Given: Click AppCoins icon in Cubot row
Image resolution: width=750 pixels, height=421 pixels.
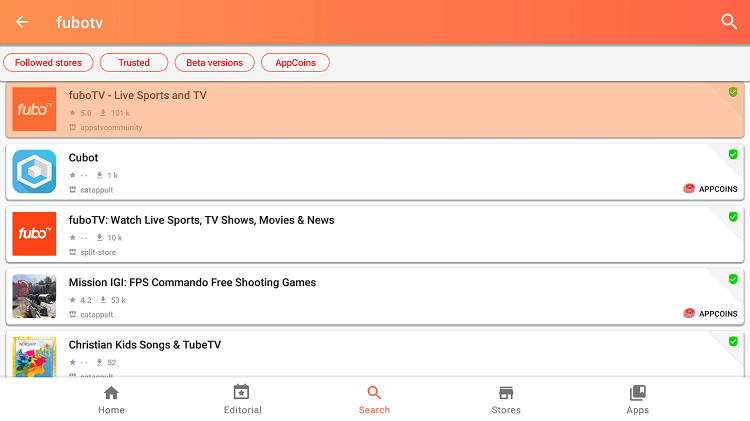Looking at the screenshot, I should (x=689, y=188).
